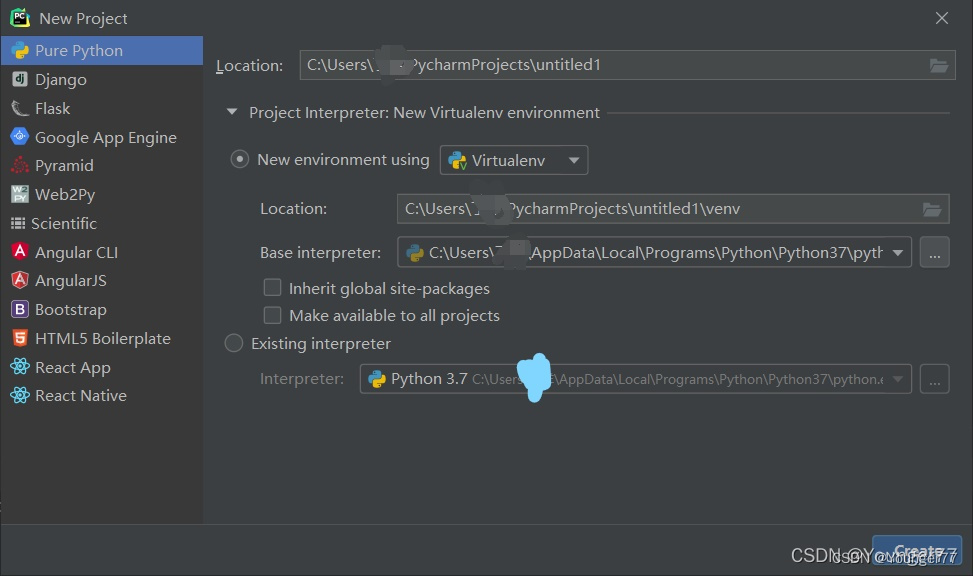Select the React App icon
This screenshot has width=973, height=576.
pyautogui.click(x=20, y=367)
